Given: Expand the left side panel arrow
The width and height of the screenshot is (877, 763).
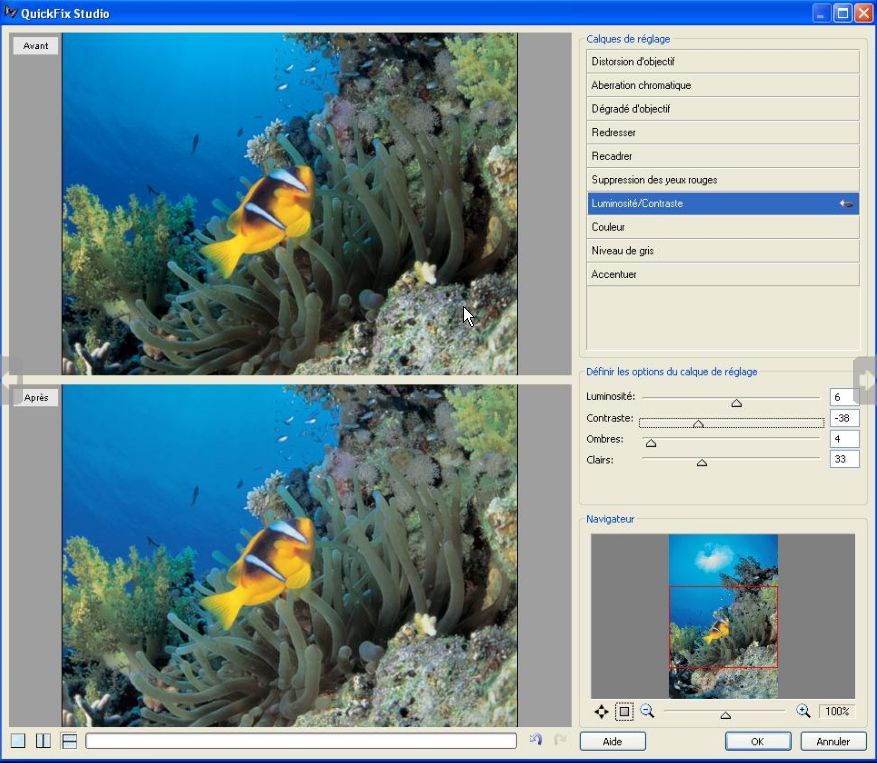Looking at the screenshot, I should [x=8, y=379].
